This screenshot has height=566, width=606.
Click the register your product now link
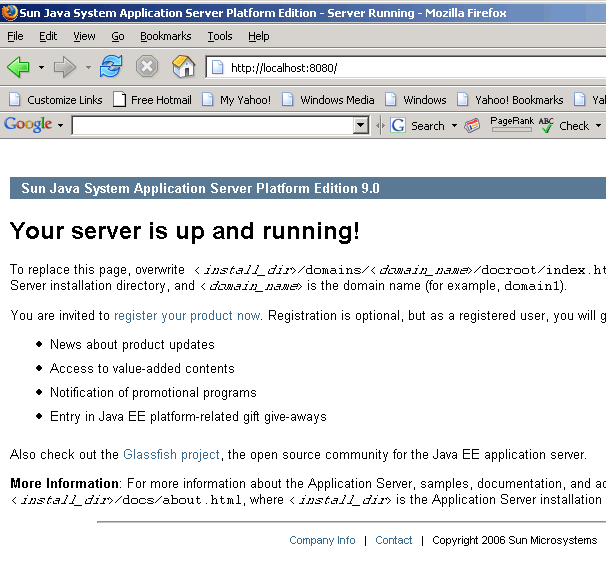pos(187,316)
